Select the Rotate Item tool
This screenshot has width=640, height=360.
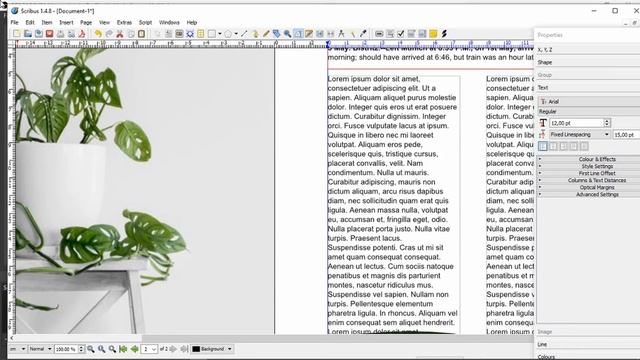point(276,33)
